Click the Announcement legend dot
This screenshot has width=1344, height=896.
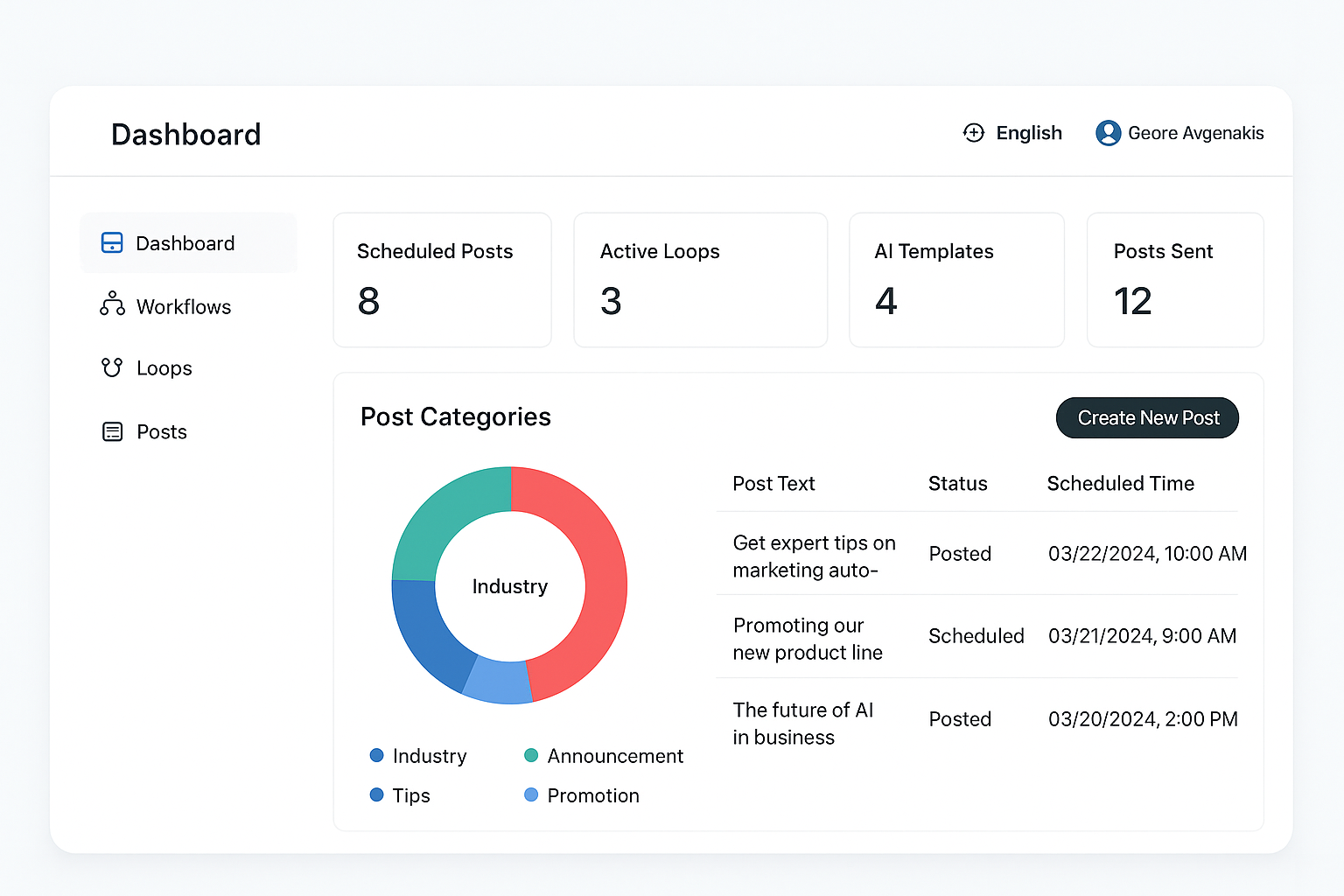tap(531, 755)
